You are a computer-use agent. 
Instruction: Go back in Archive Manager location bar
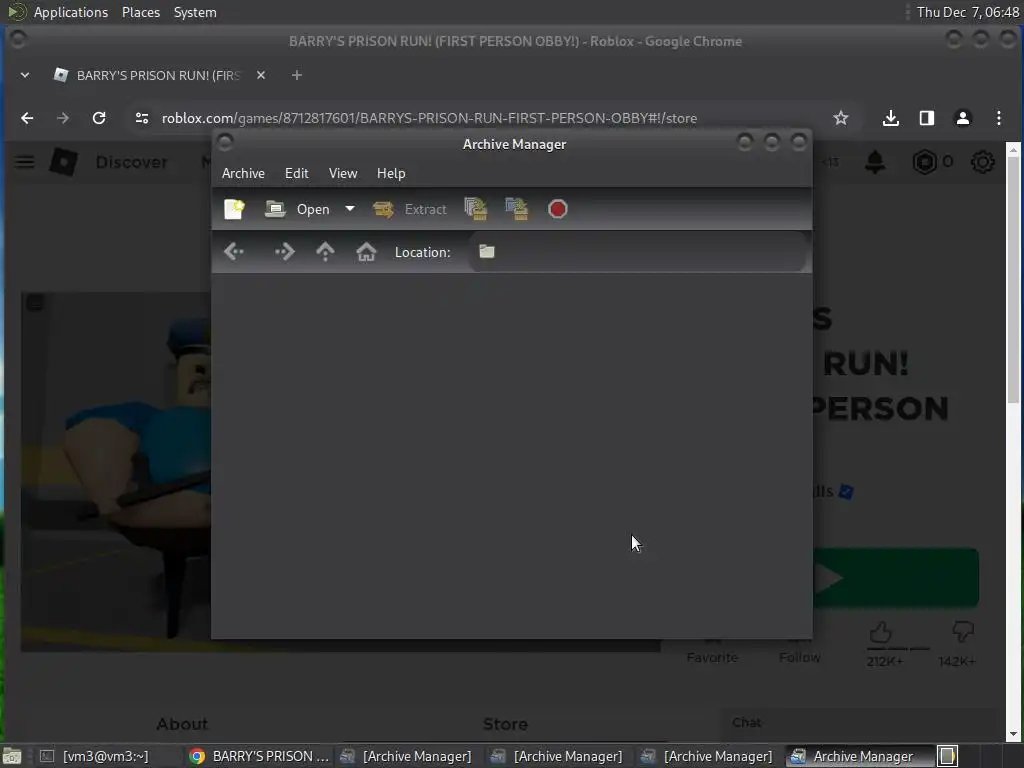pyautogui.click(x=234, y=251)
